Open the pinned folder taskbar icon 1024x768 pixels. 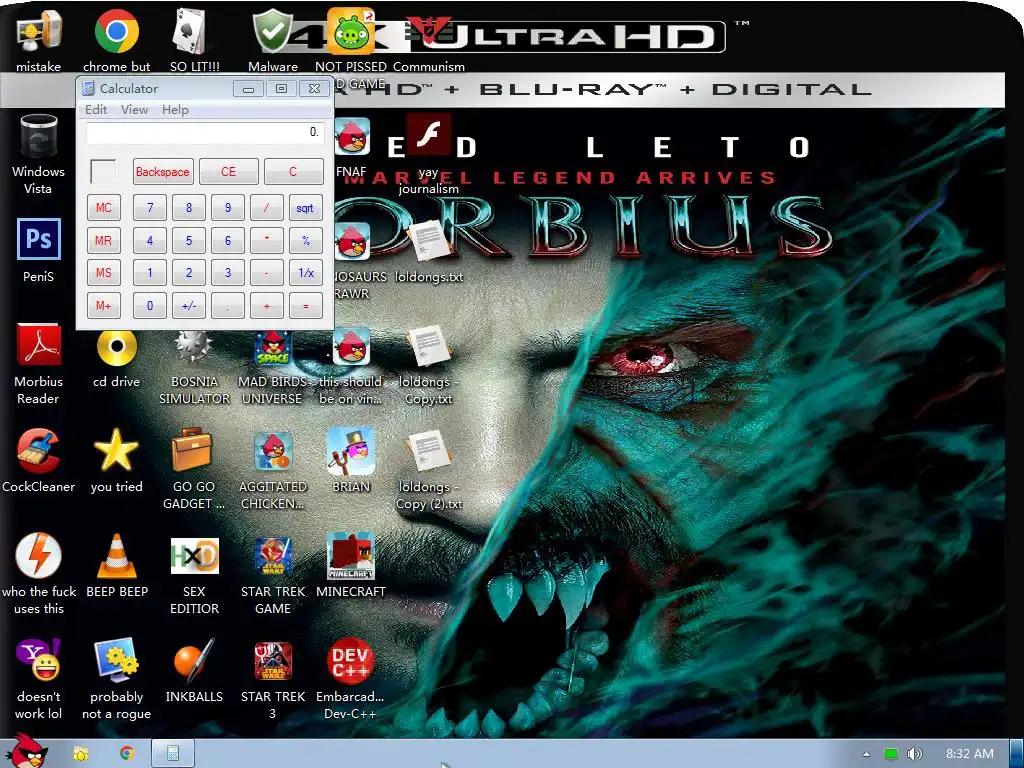click(80, 754)
